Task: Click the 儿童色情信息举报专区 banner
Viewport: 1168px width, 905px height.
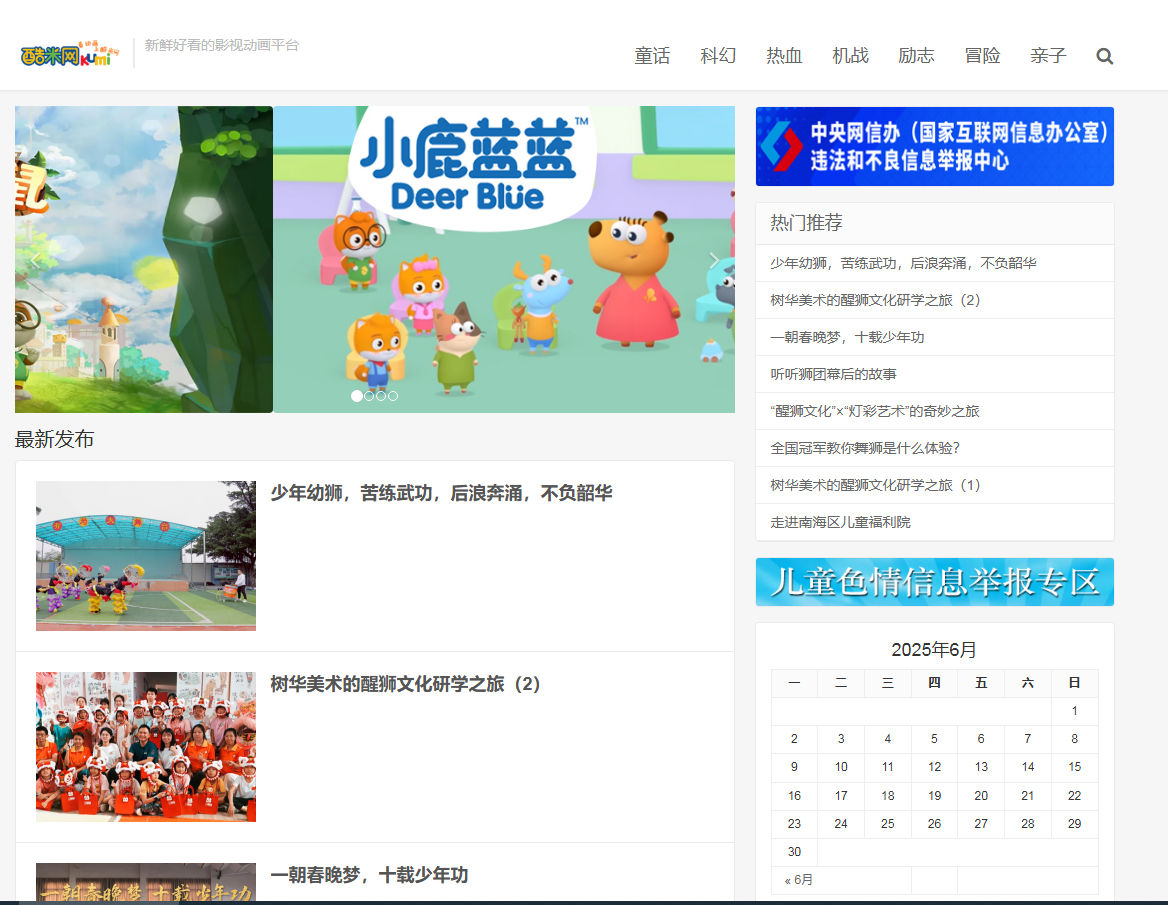Action: (934, 581)
